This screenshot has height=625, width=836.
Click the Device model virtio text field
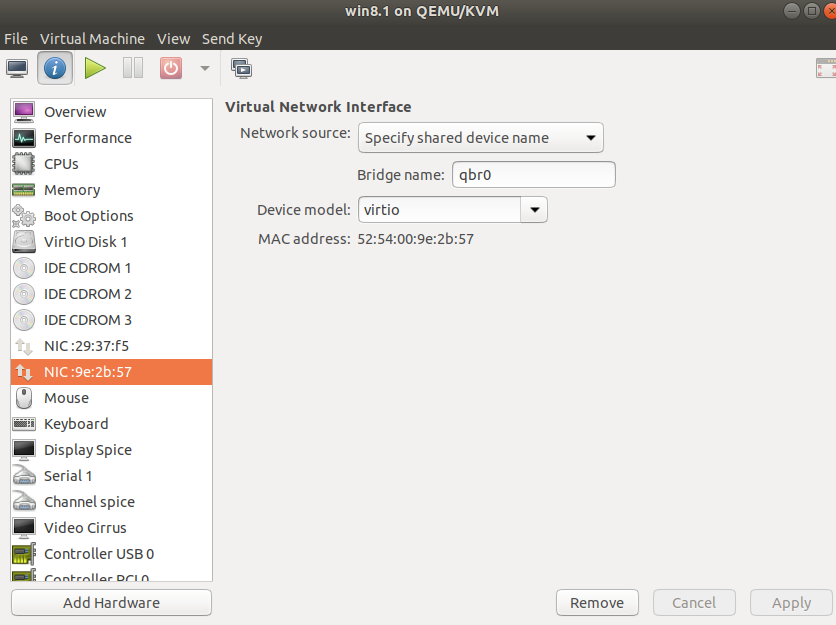coord(440,210)
